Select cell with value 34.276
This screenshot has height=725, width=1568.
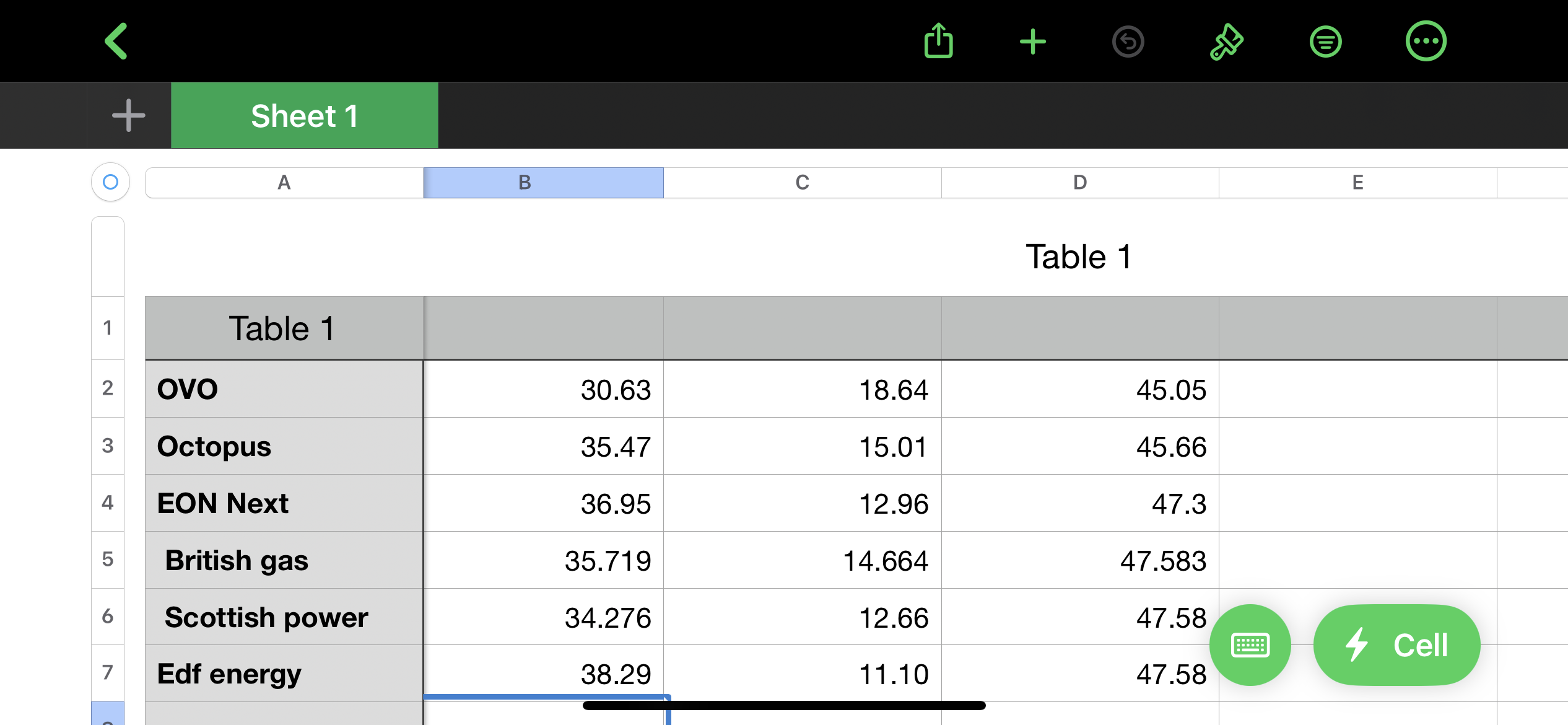544,617
